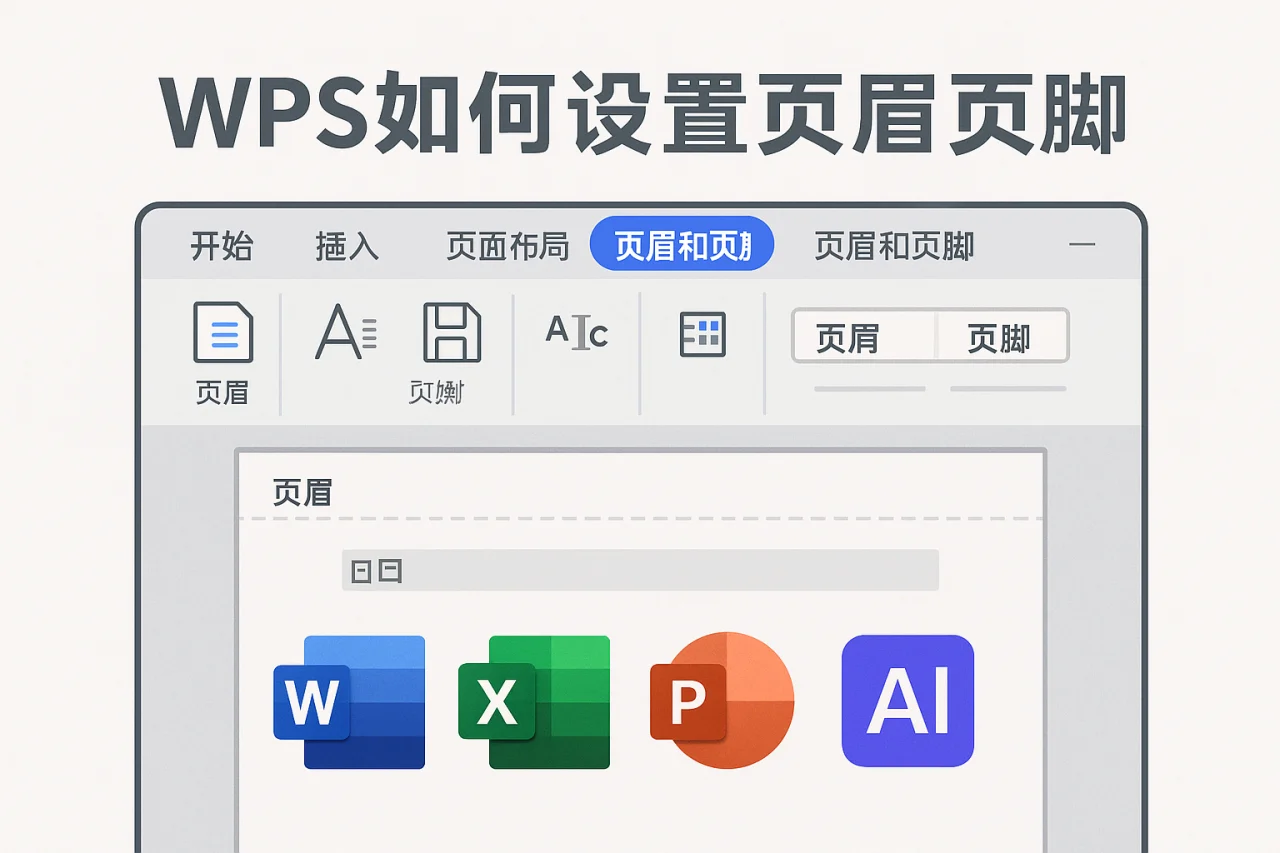Select the grid layout icon on the ribbon
1280x853 pixels.
click(703, 333)
